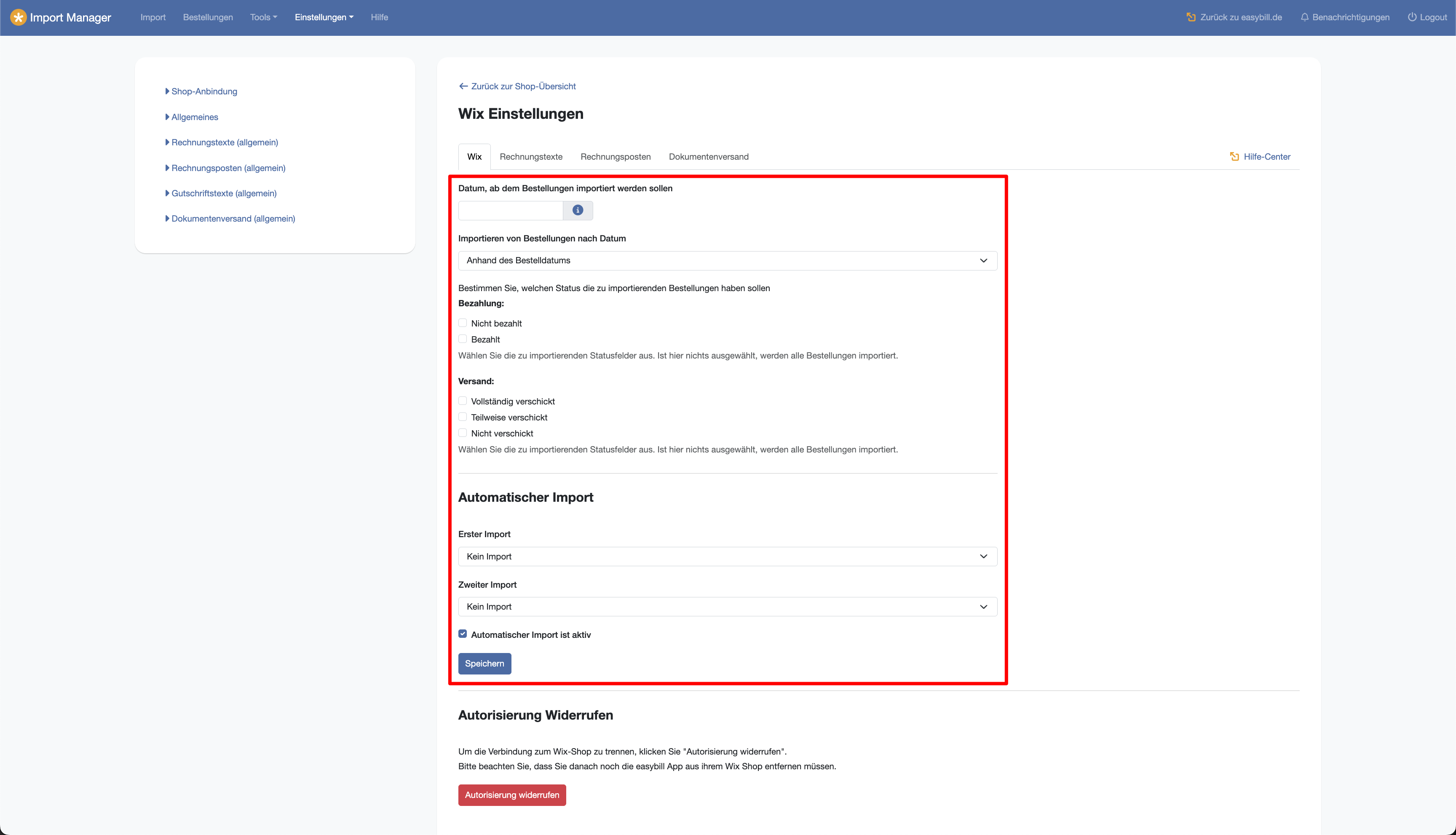Image resolution: width=1456 pixels, height=835 pixels.
Task: Click the bell notification icon
Action: (x=1305, y=17)
